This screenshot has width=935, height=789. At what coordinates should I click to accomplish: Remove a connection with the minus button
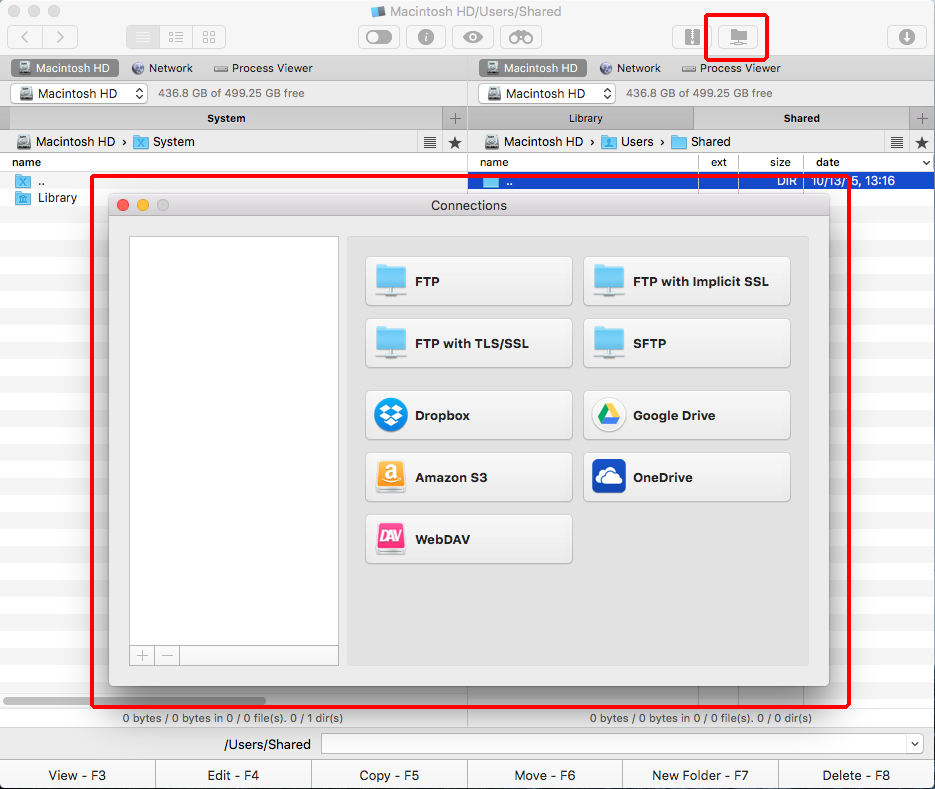point(168,656)
